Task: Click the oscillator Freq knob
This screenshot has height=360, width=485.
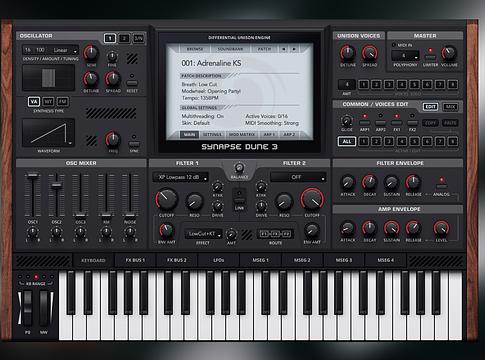Action: [113, 140]
